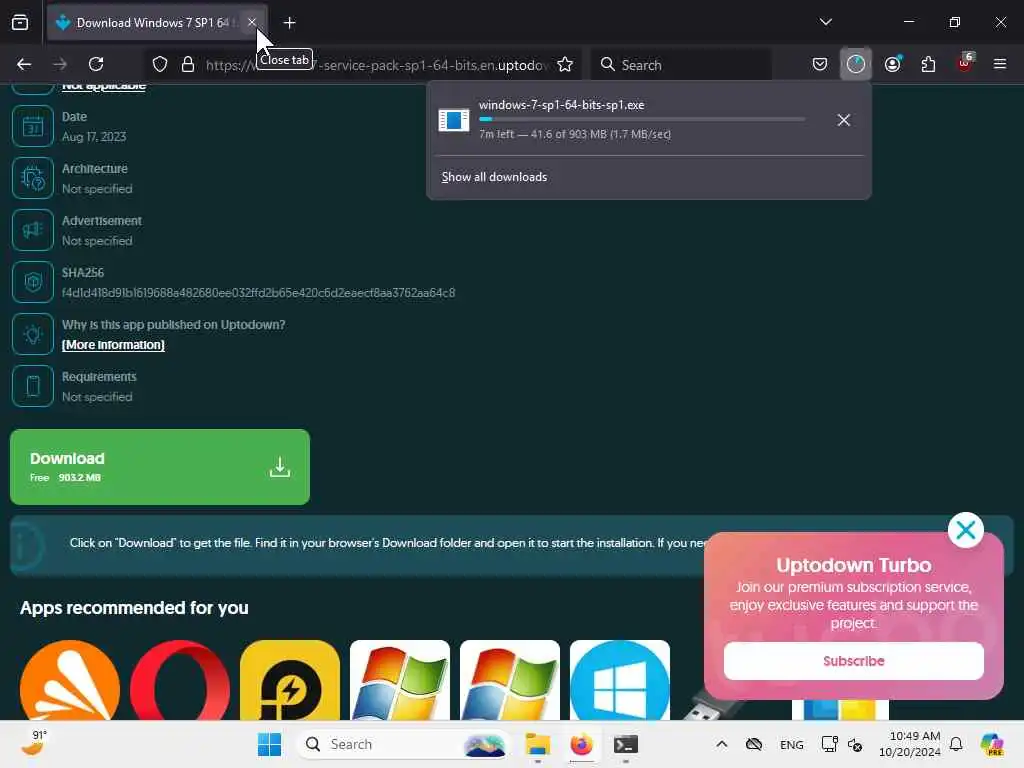Click the Requirements phone icon
This screenshot has height=768, width=1024.
pyautogui.click(x=33, y=386)
